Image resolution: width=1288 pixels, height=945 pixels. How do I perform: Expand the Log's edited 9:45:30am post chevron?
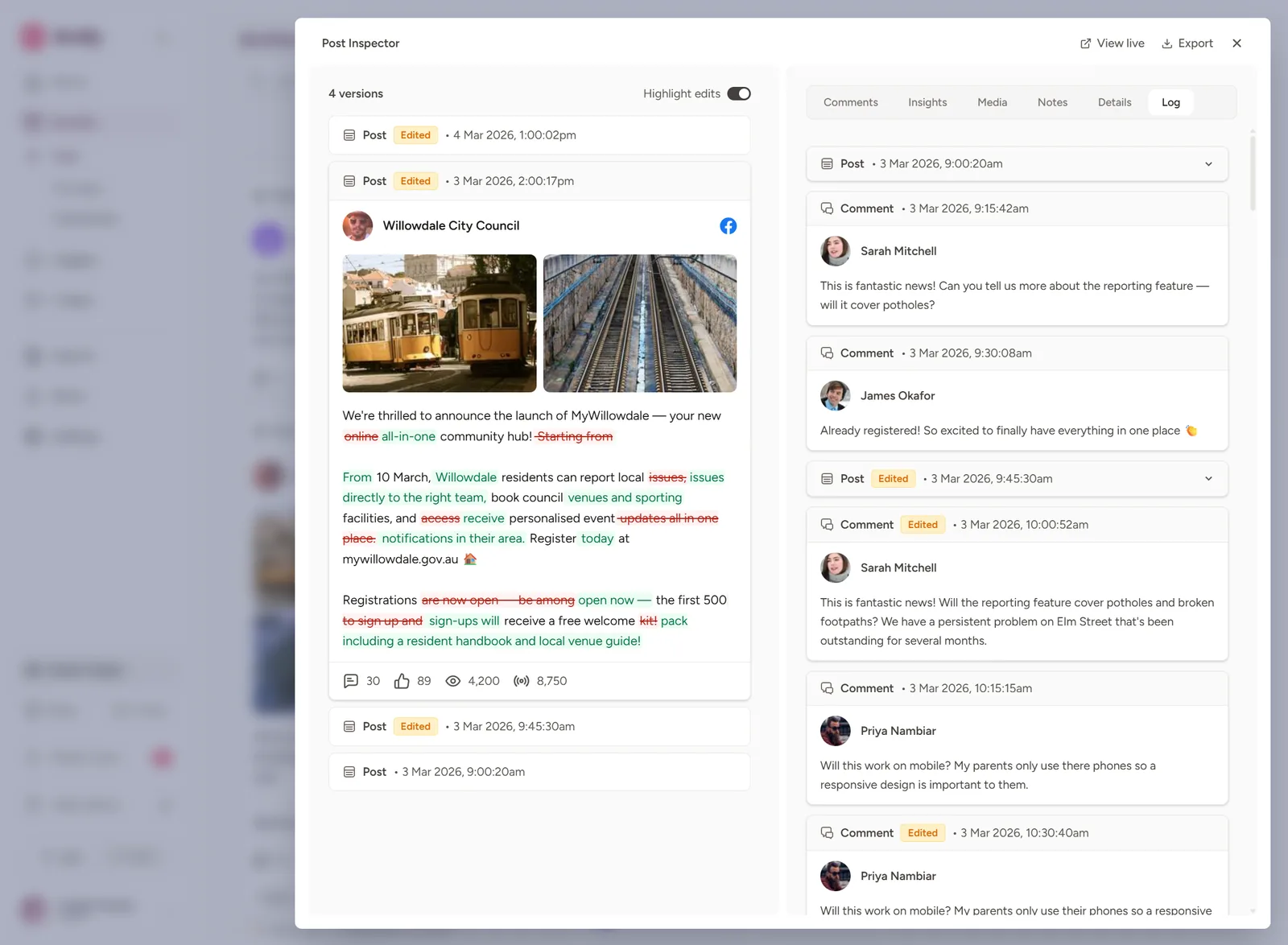tap(1208, 479)
